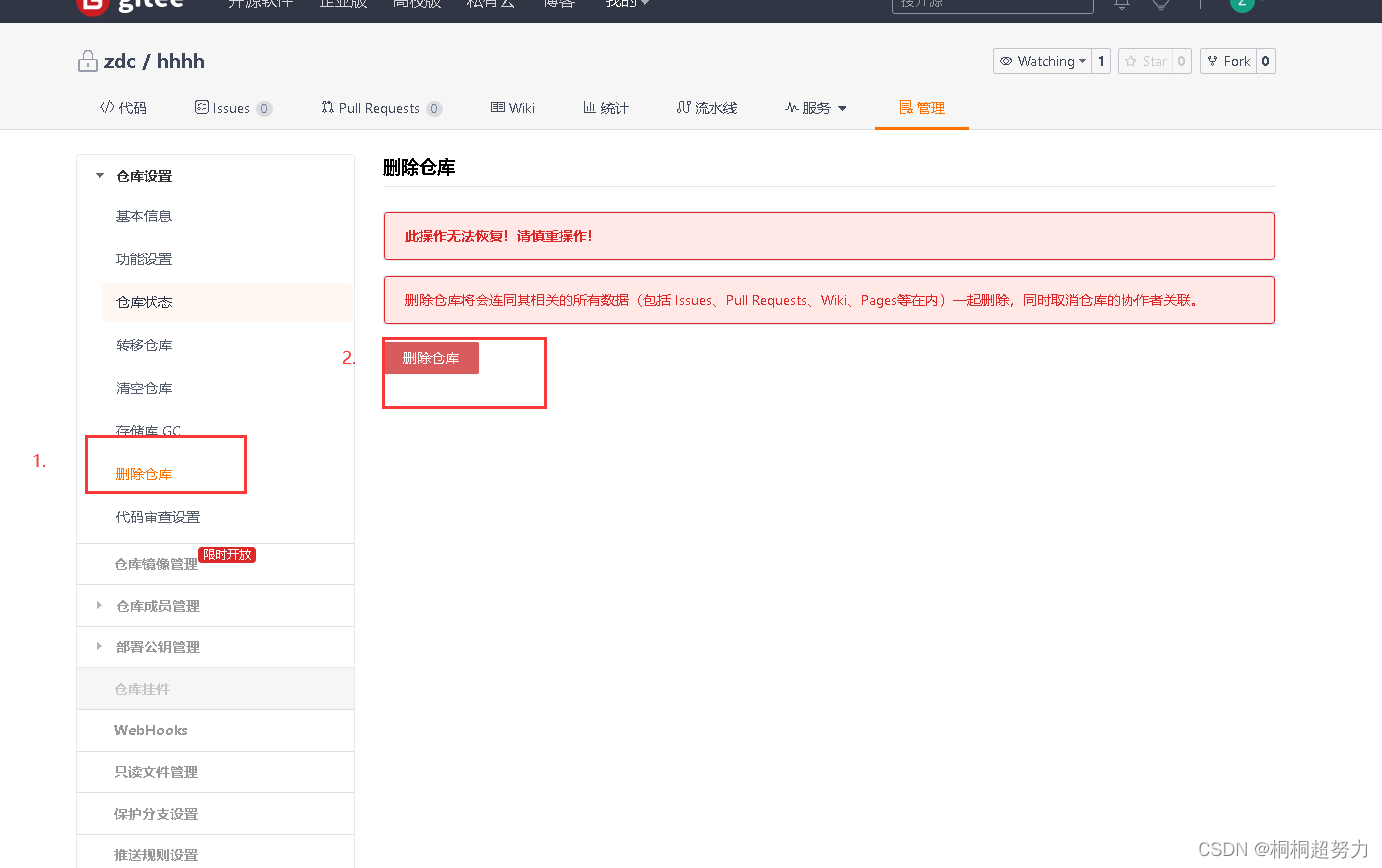This screenshot has width=1382, height=868.
Task: Expand the 服务 services dropdown
Action: pyautogui.click(x=816, y=108)
